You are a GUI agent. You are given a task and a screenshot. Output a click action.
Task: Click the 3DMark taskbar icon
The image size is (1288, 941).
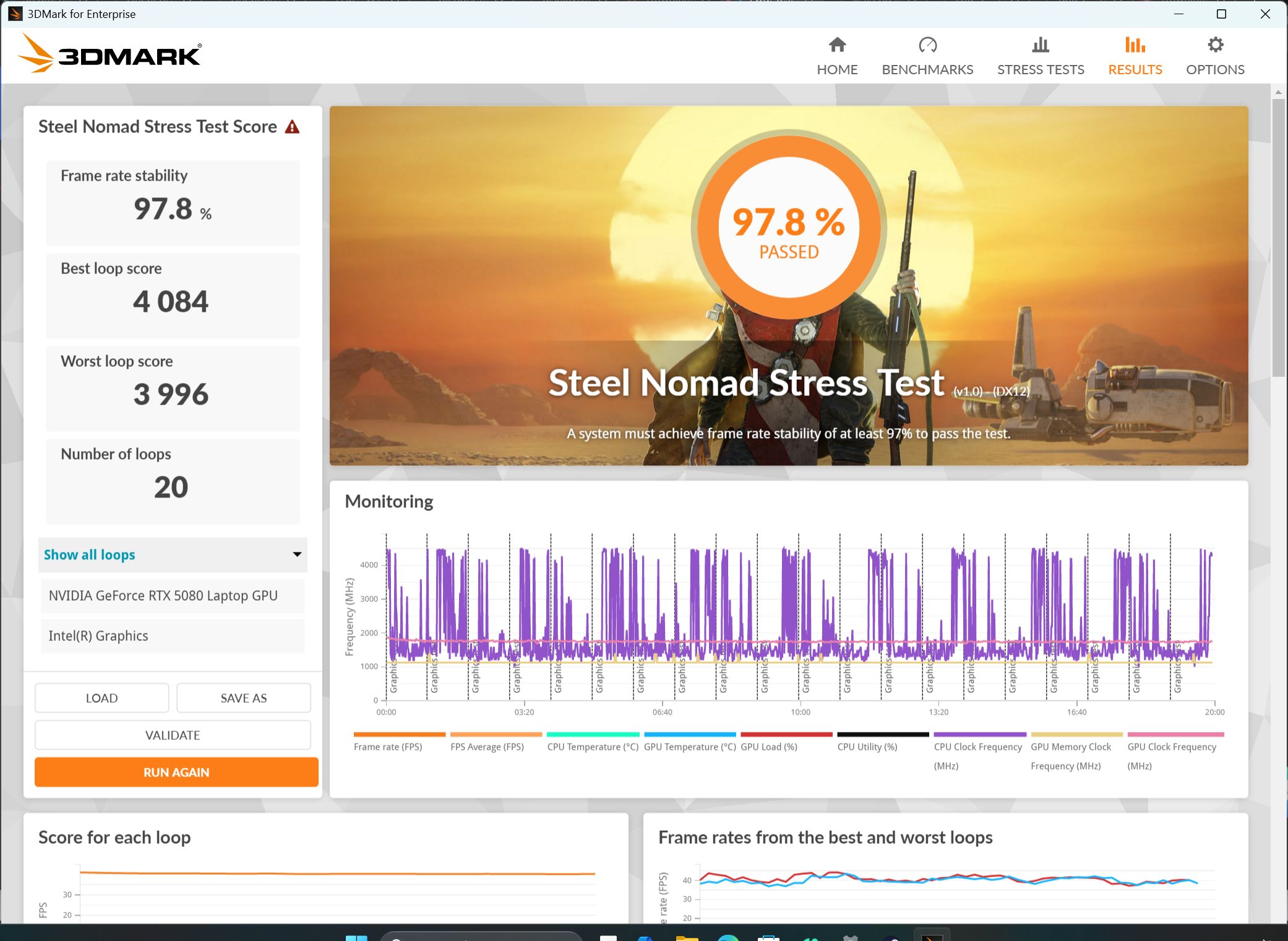tap(932, 935)
